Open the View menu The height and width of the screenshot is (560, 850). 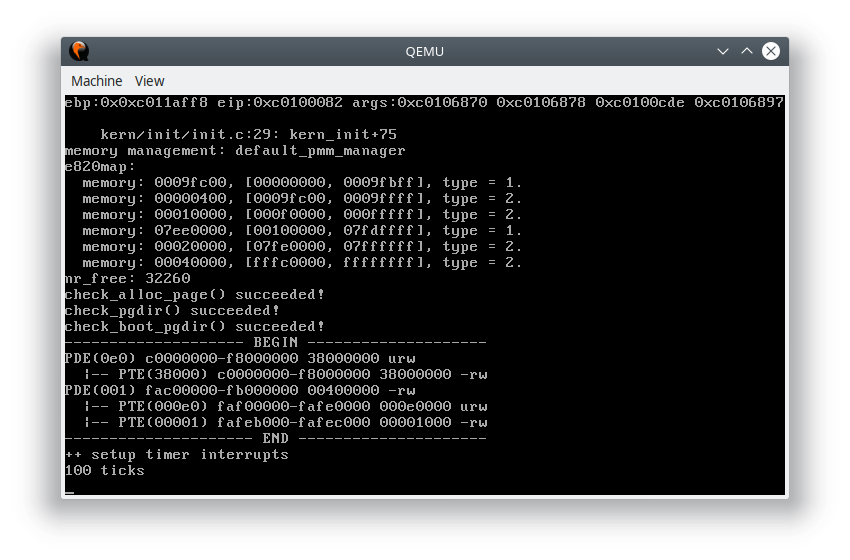149,81
